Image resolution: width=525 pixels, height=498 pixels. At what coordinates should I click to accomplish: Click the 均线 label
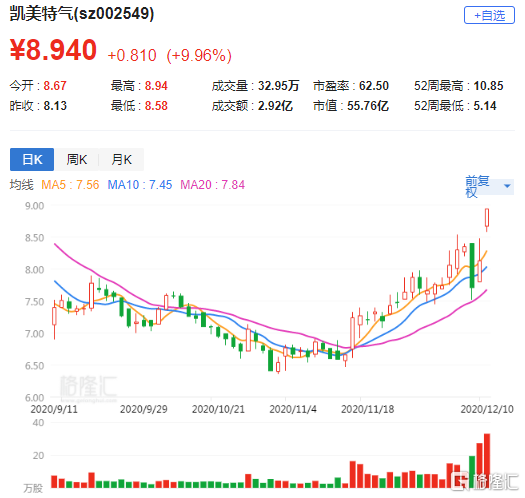pos(22,185)
